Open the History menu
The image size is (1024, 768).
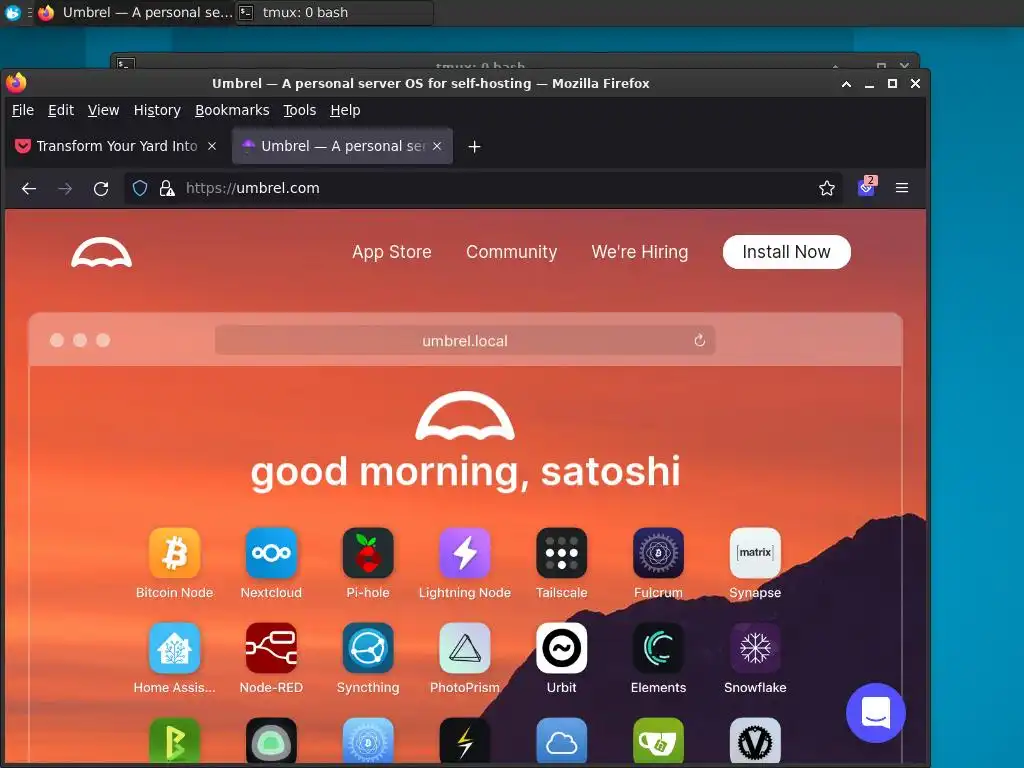(x=157, y=110)
